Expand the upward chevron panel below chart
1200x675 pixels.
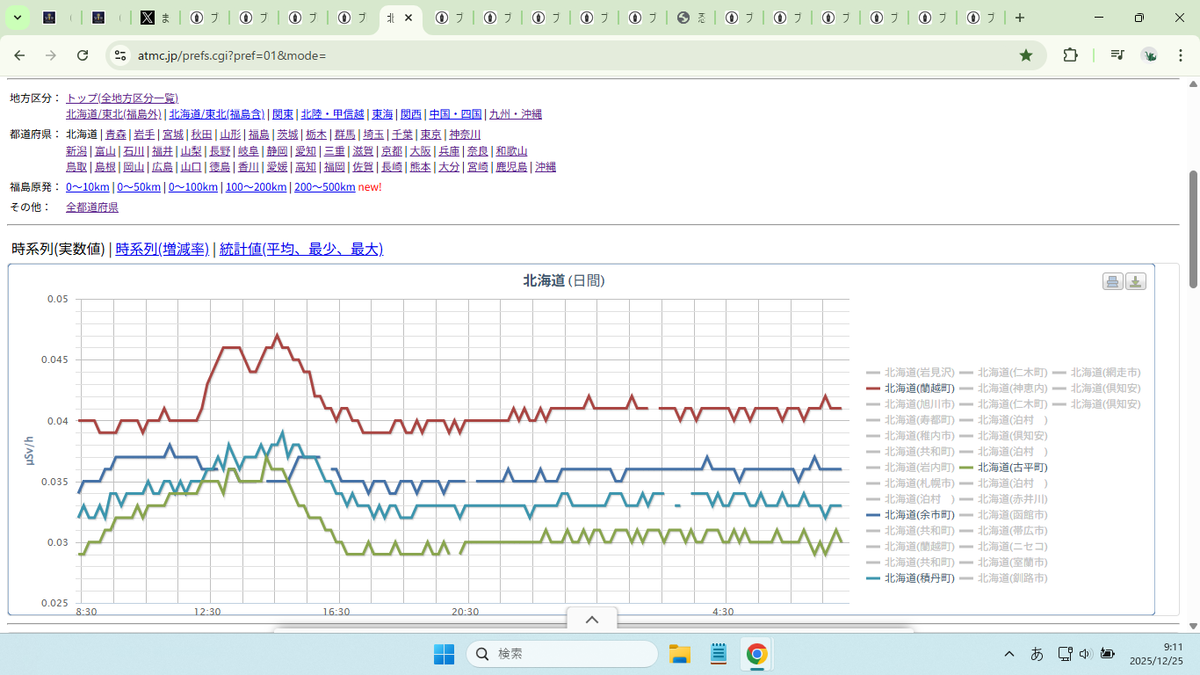591,620
